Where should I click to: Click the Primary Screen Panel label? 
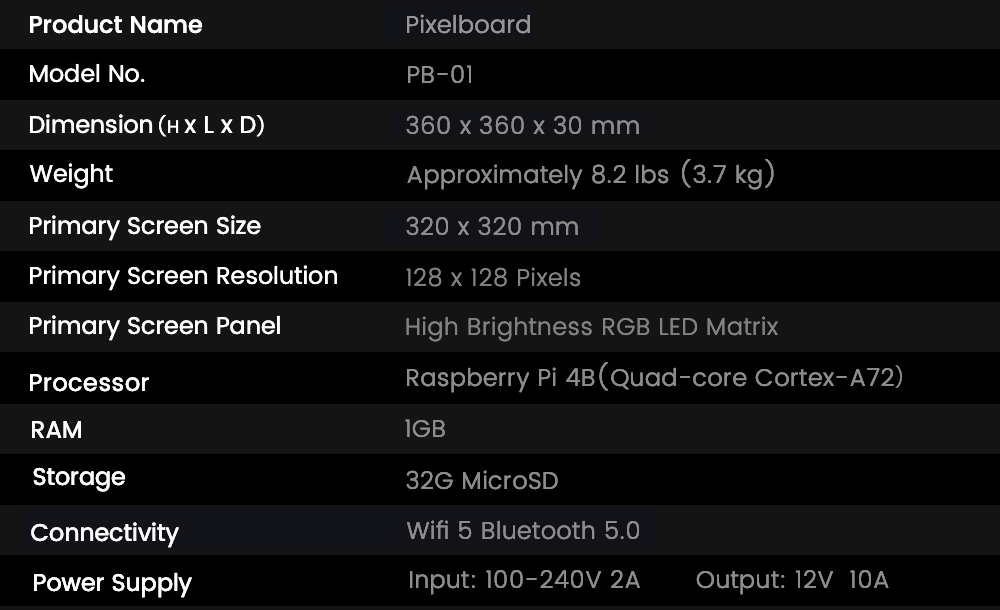click(x=155, y=326)
